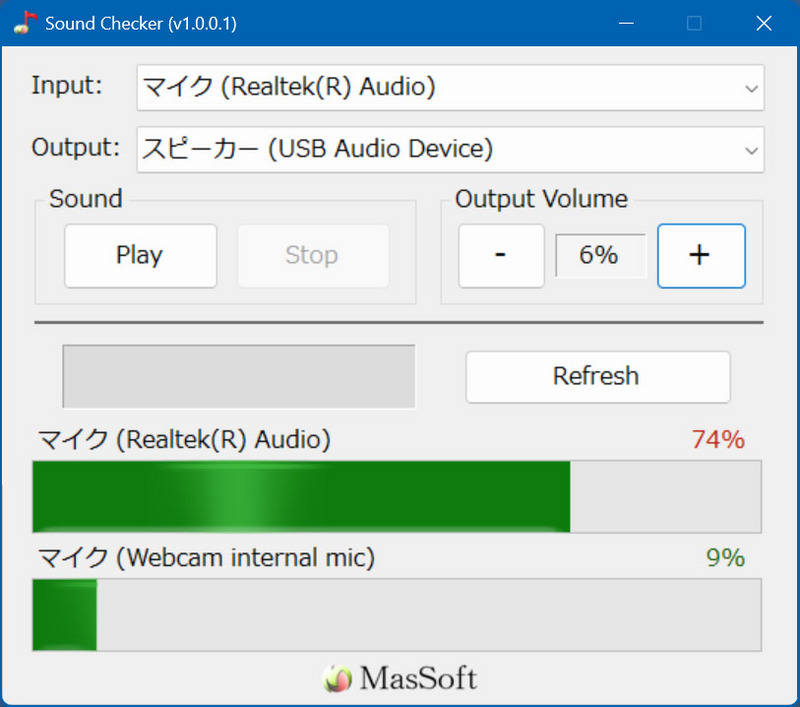Close the Sound Checker window
This screenshot has width=800, height=707.
(x=764, y=23)
